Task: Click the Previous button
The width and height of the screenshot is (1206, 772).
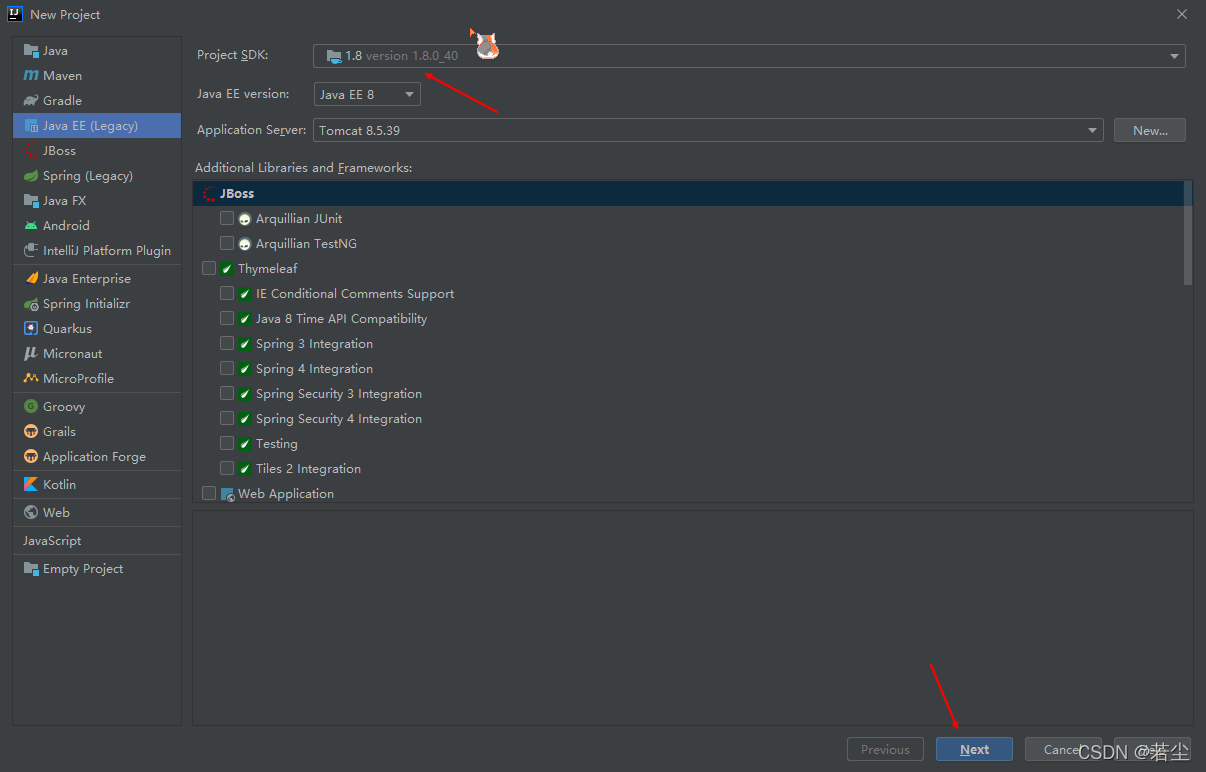Action: pos(885,749)
